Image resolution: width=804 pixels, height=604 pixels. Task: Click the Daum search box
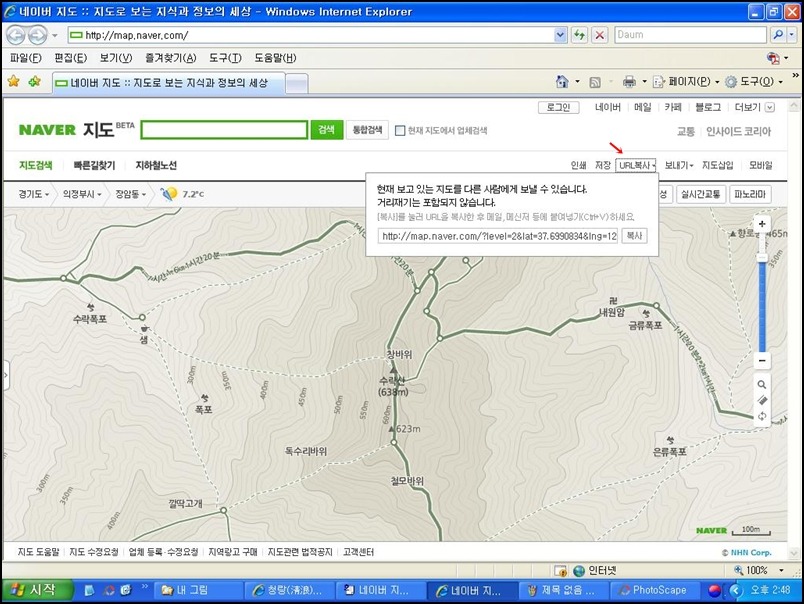[691, 35]
